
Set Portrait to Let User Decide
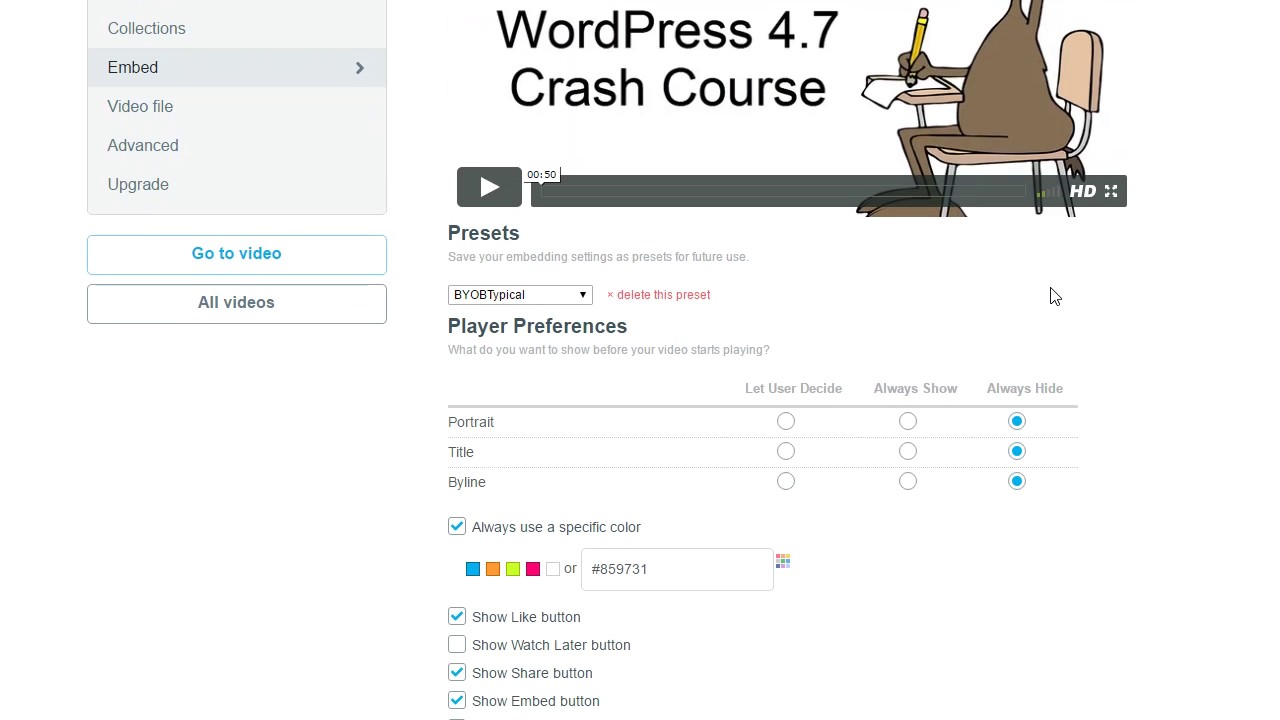tap(786, 422)
